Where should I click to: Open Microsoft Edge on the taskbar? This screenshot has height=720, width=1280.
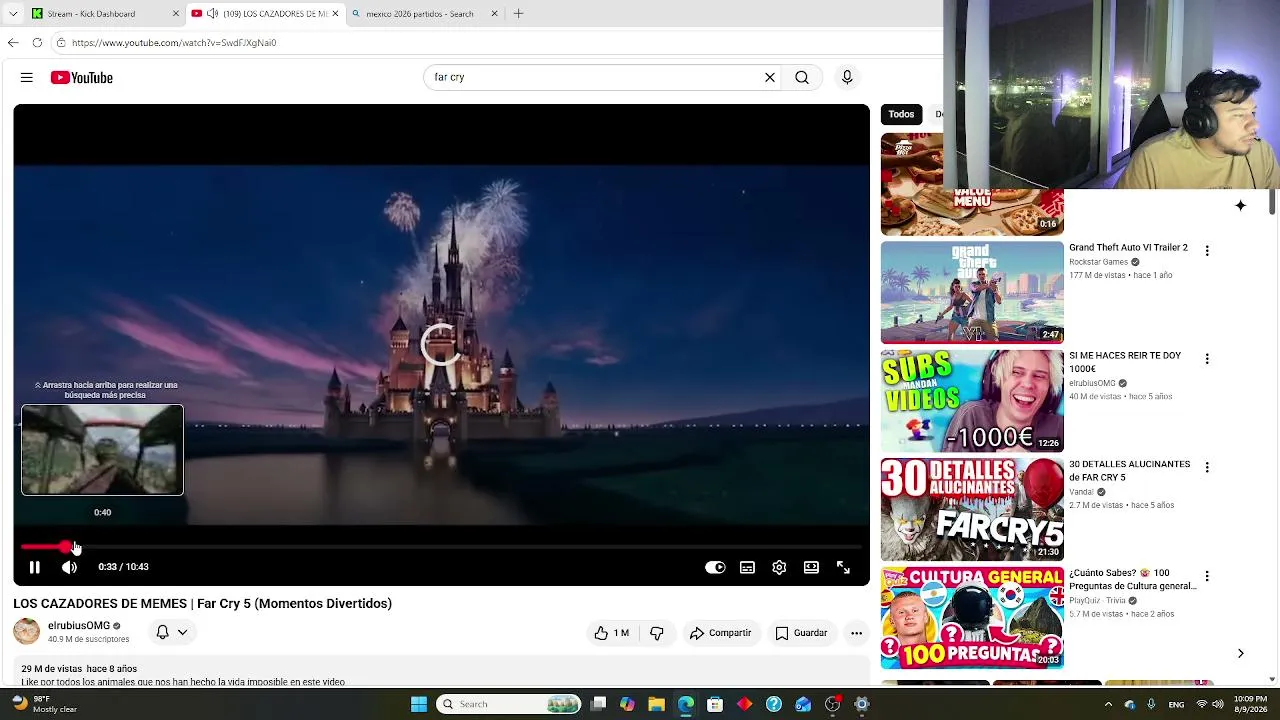tap(686, 704)
